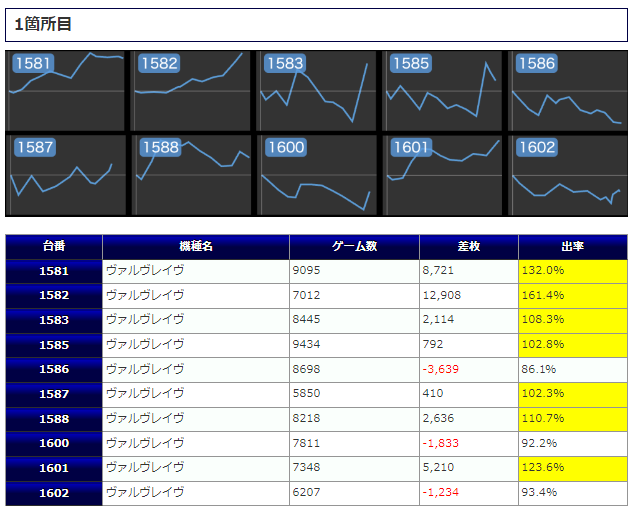Open the graph thumbnail labeled 1602

point(568,175)
